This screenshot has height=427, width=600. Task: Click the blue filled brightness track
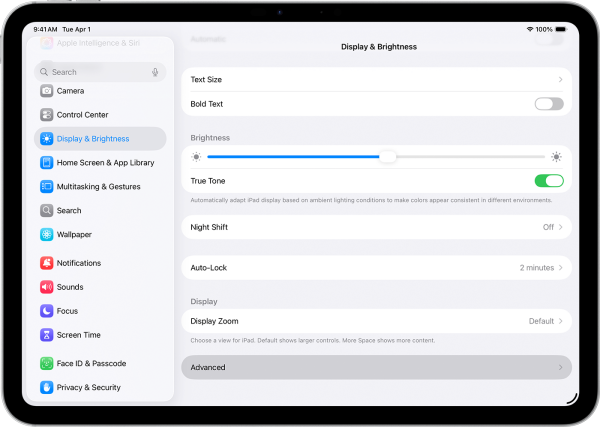point(293,157)
